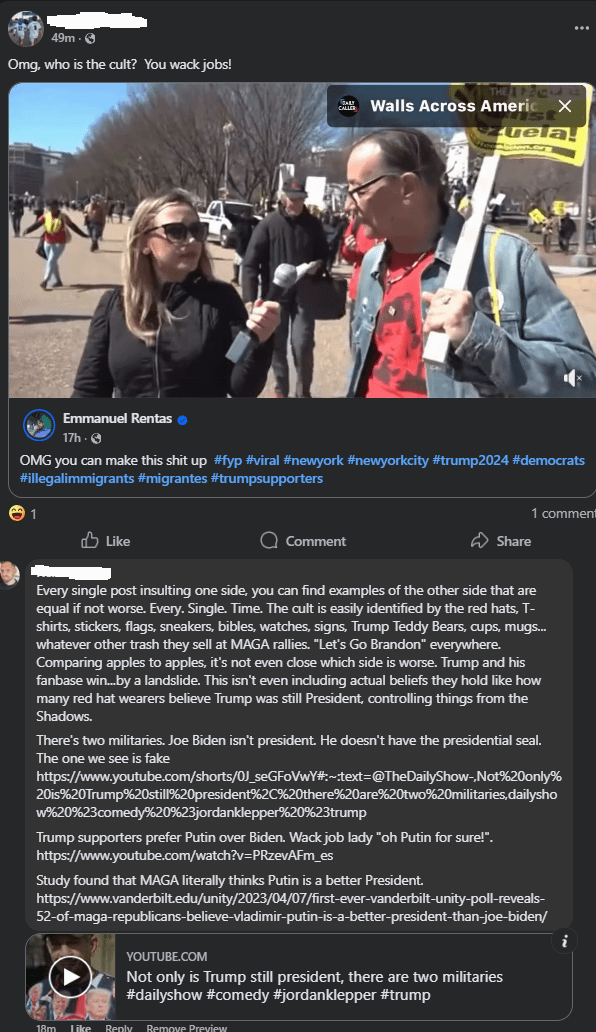Open the #trump2024 hashtag

(470, 460)
